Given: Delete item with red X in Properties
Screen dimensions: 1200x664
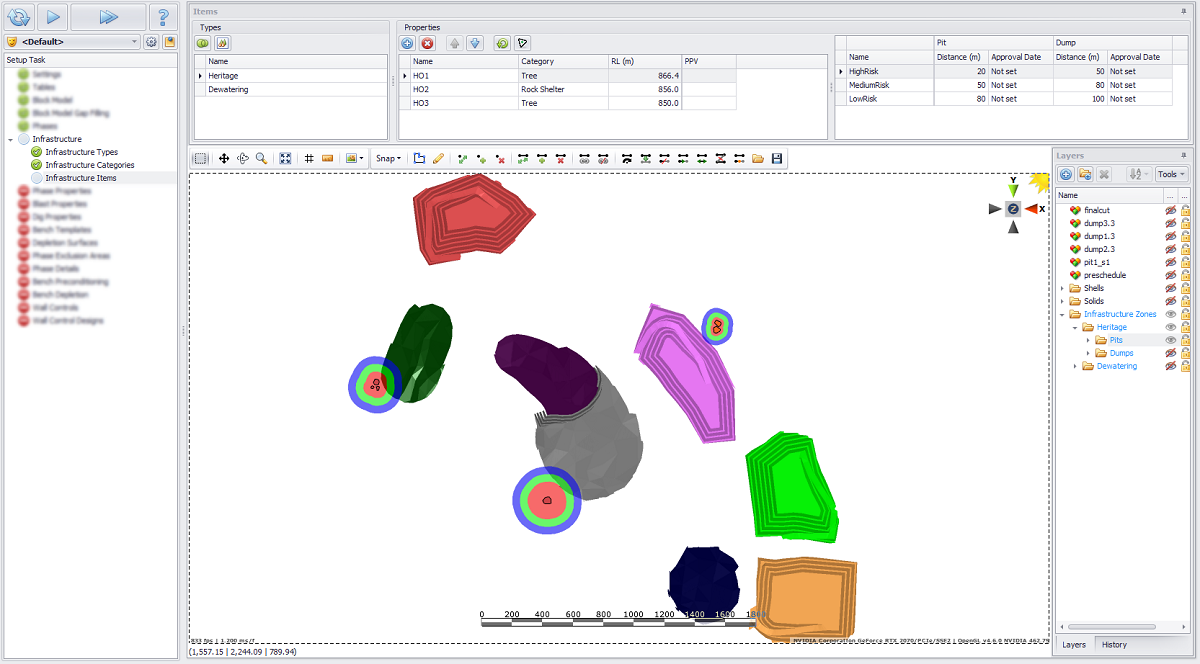Looking at the screenshot, I should 427,43.
